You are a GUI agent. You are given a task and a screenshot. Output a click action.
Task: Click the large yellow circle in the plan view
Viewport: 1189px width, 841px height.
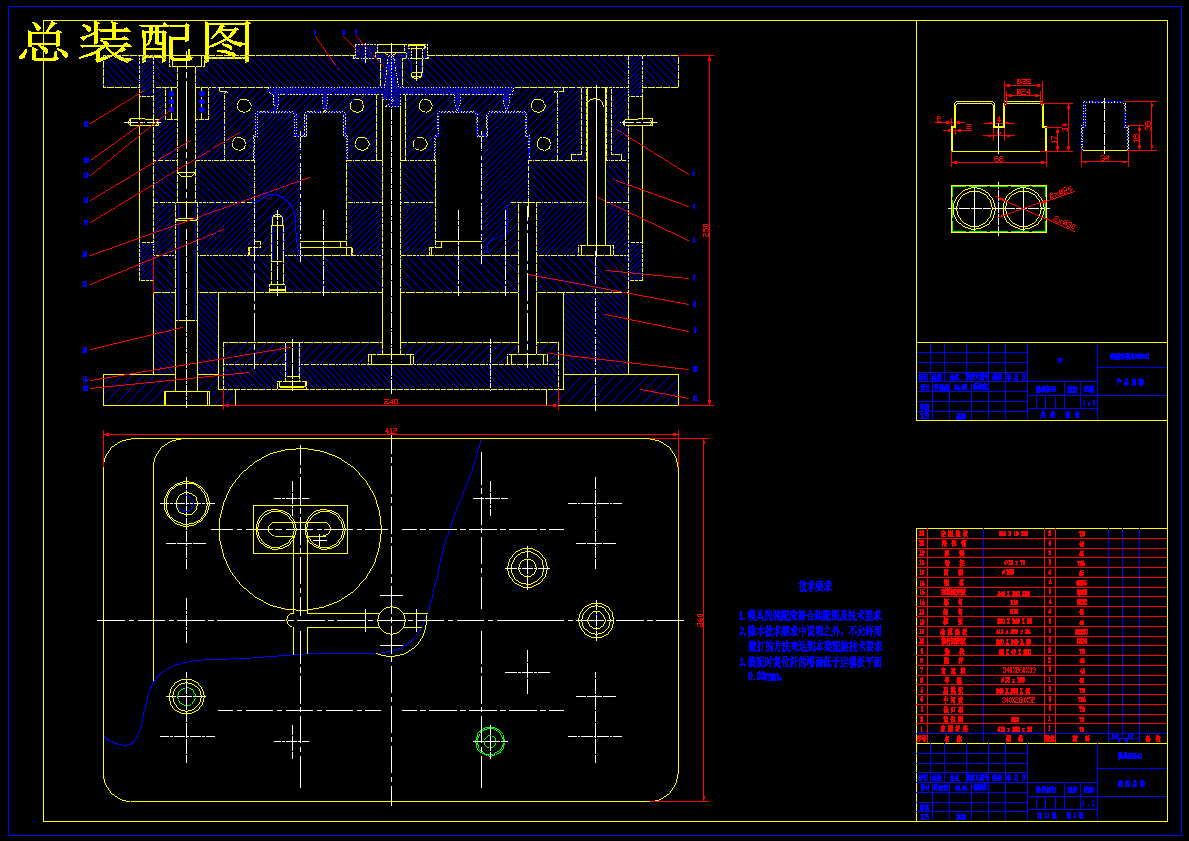300,529
